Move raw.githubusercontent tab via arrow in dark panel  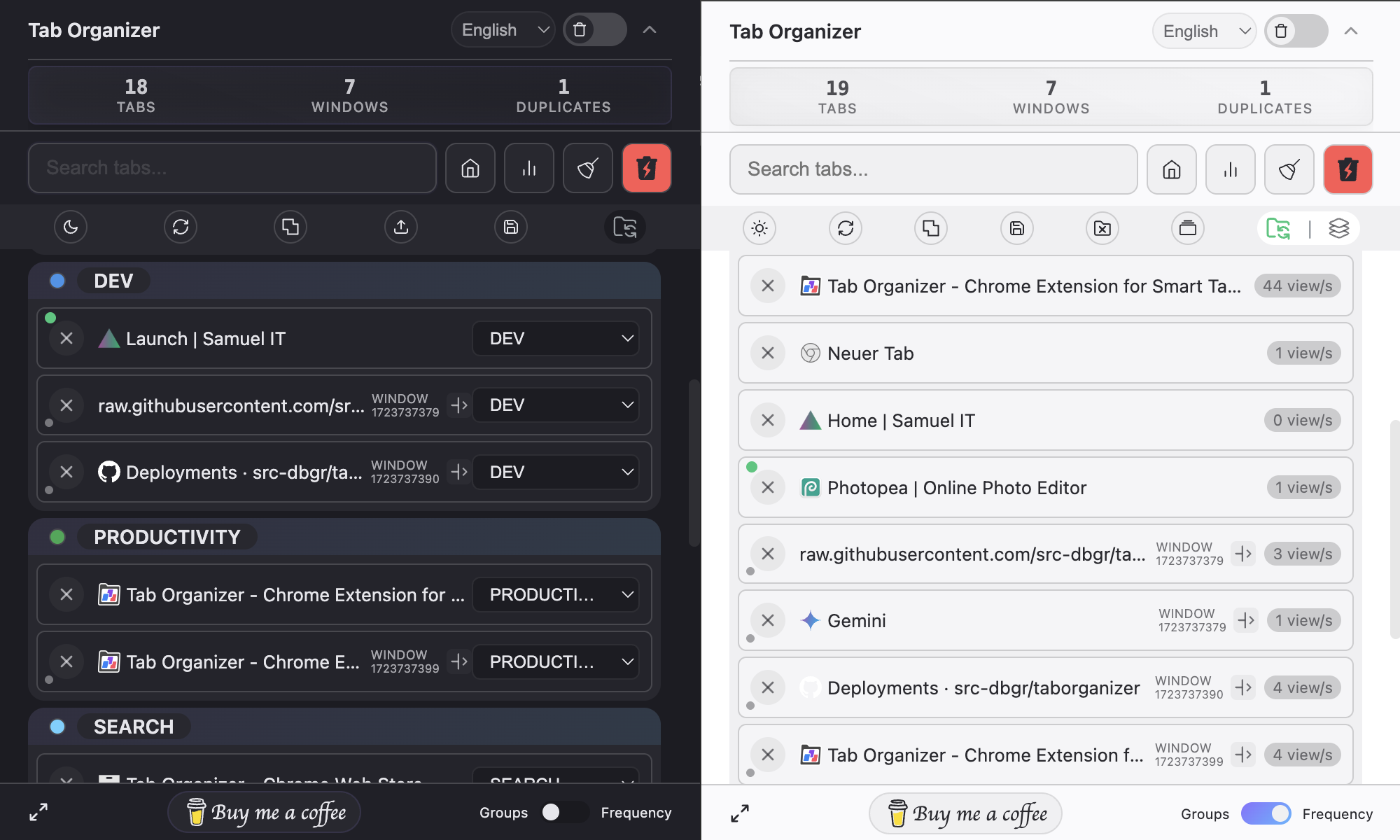459,405
